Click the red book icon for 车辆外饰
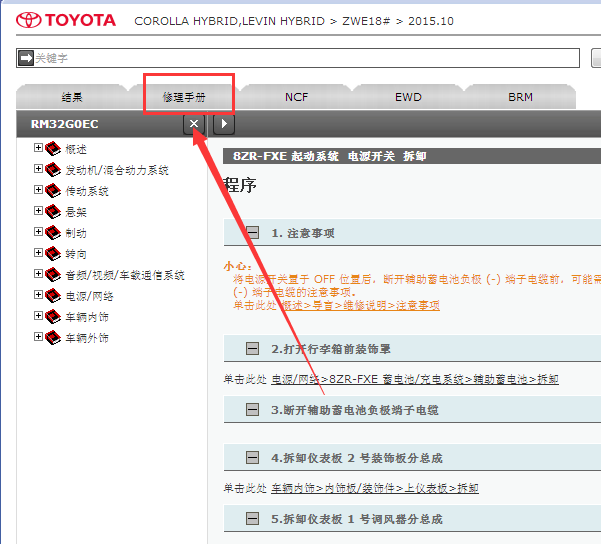Image resolution: width=601 pixels, height=544 pixels. click(53, 338)
